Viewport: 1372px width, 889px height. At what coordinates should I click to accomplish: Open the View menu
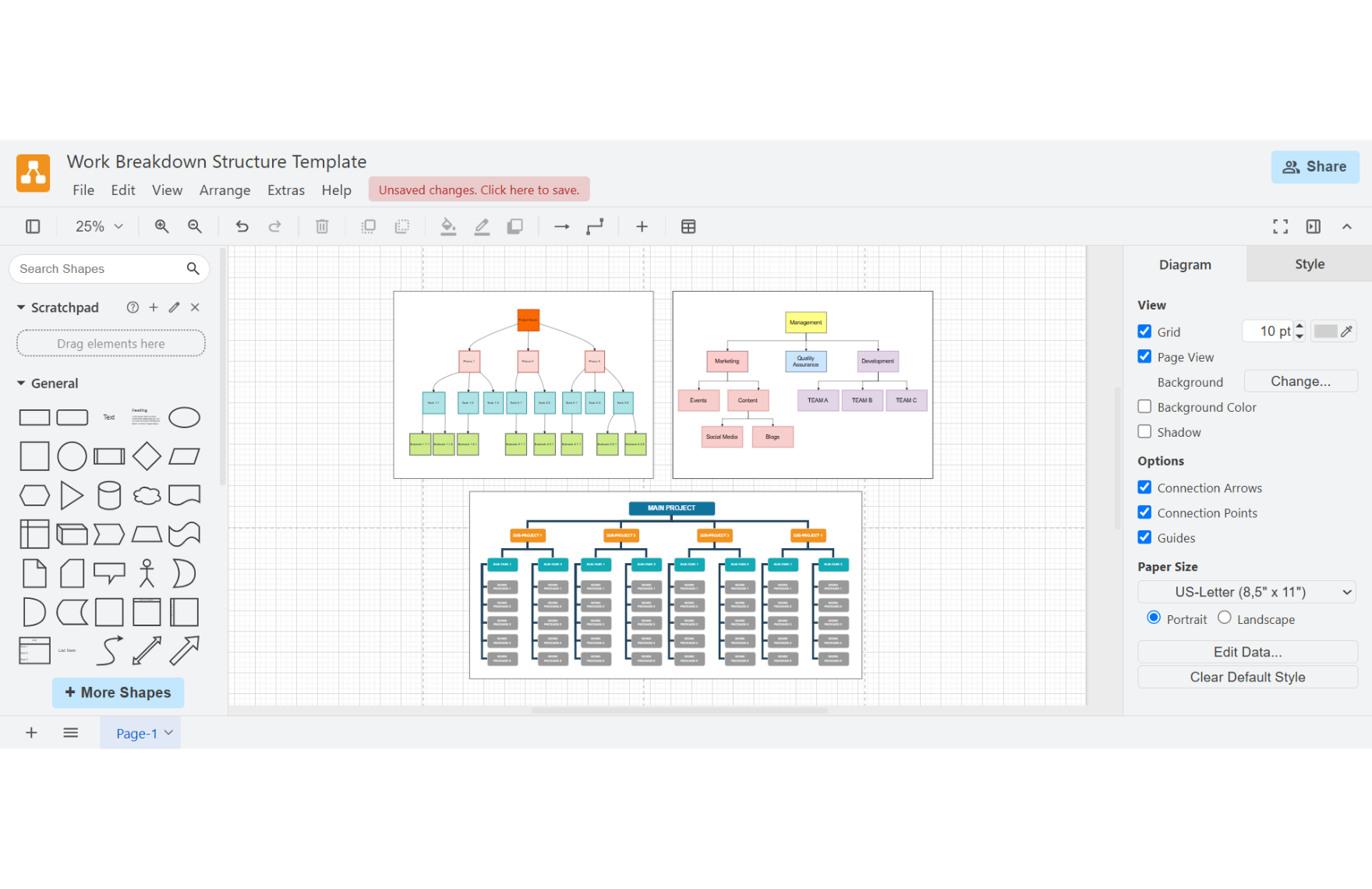[167, 190]
